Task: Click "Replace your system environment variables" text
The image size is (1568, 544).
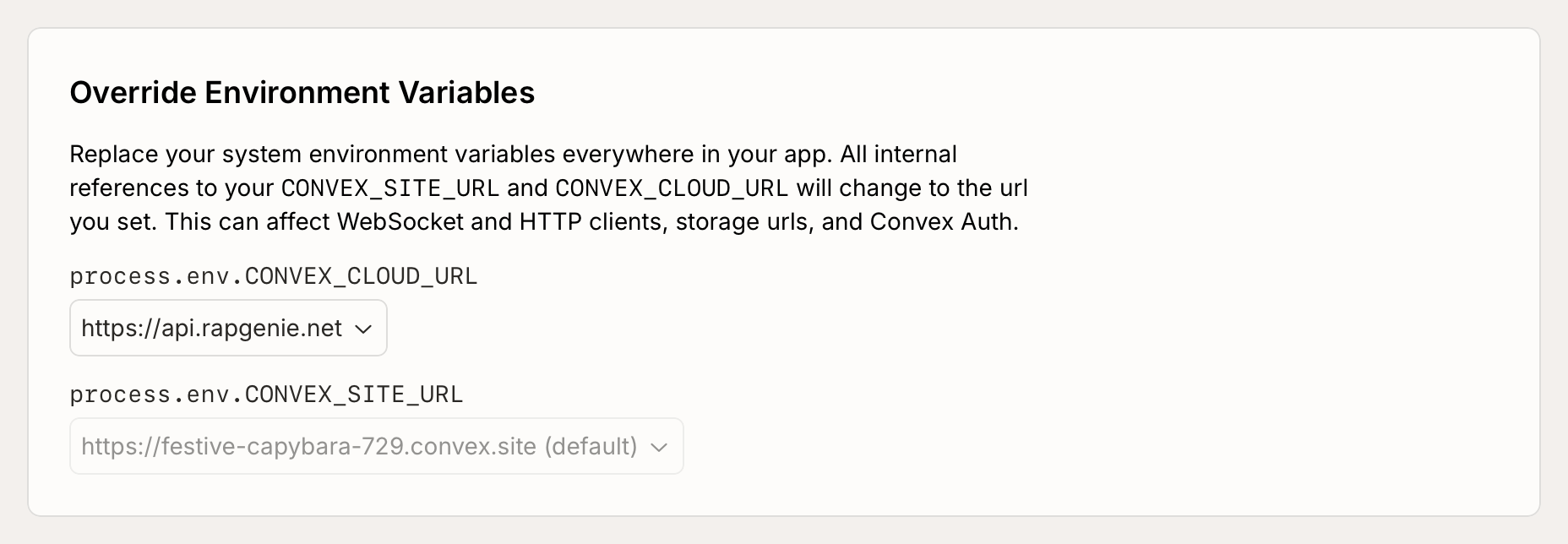Action: [313, 155]
